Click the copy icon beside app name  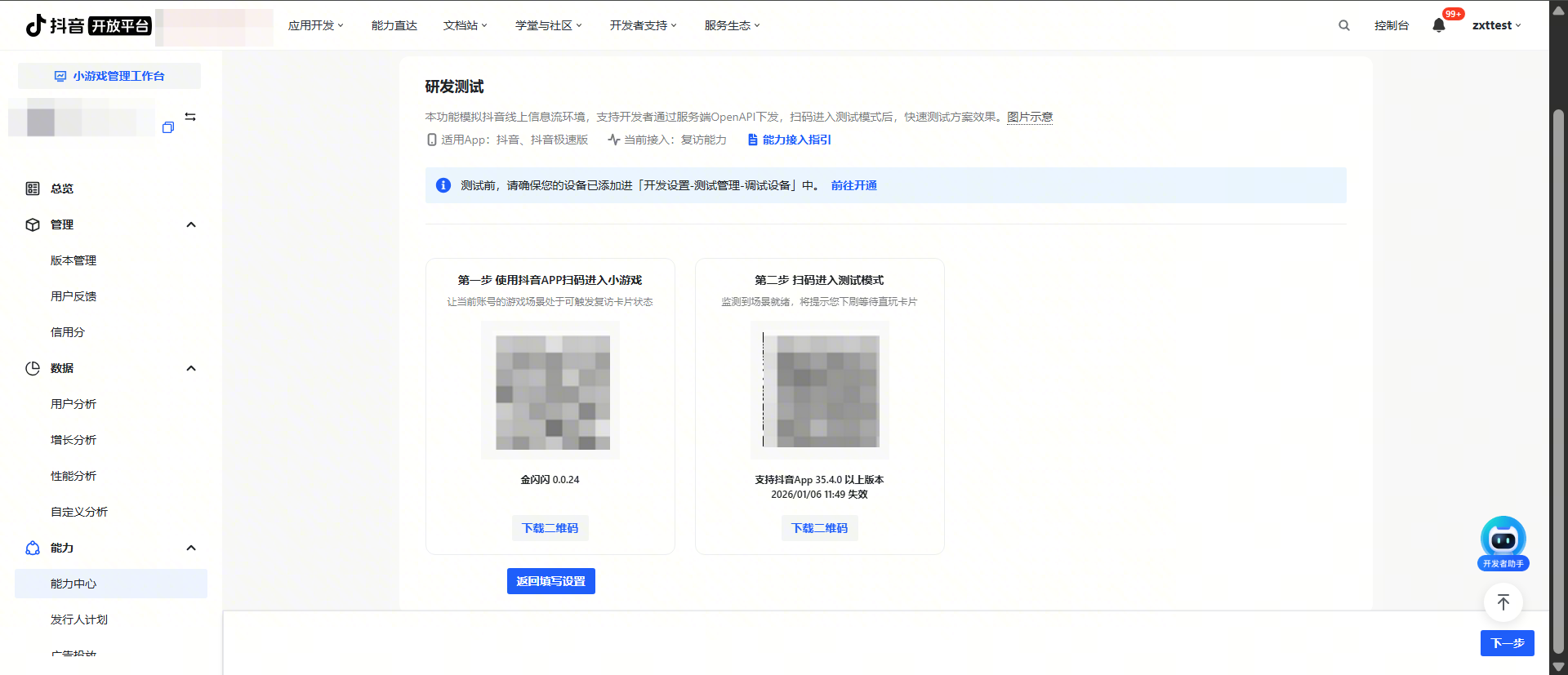168,127
